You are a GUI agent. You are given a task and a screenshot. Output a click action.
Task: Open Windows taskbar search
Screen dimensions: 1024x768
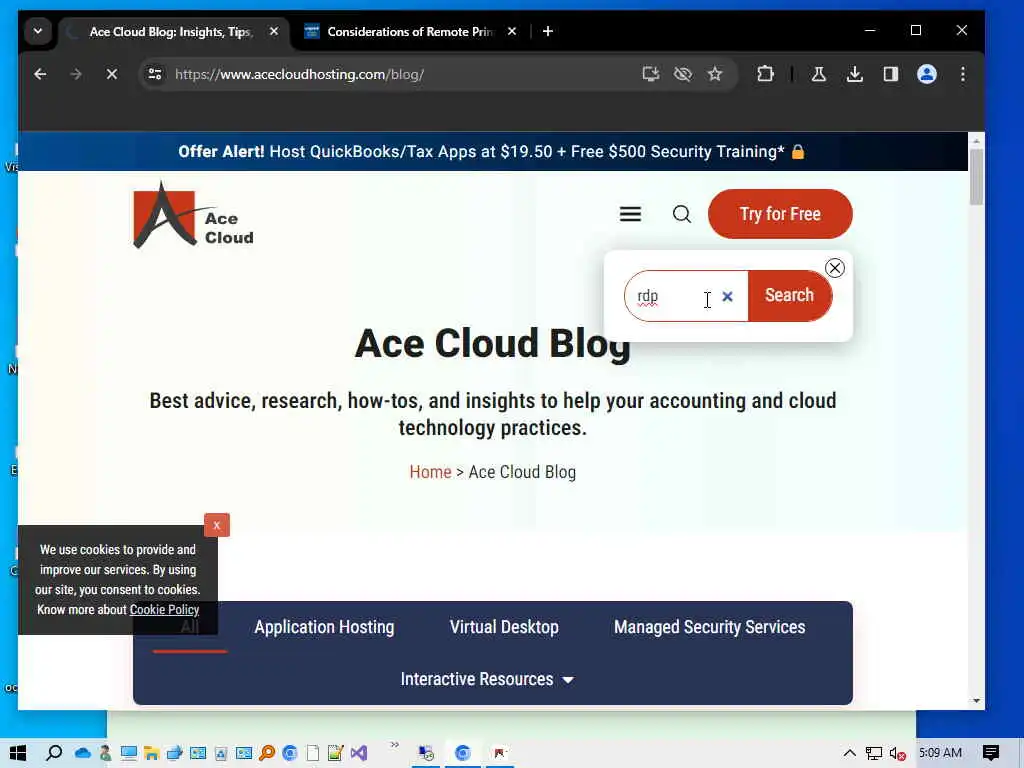point(54,753)
